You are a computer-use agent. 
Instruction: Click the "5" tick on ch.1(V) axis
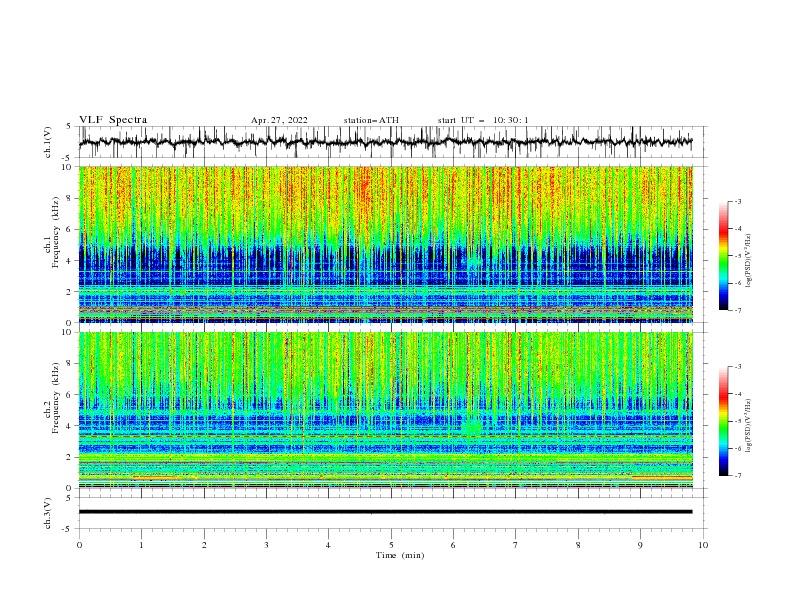point(69,126)
